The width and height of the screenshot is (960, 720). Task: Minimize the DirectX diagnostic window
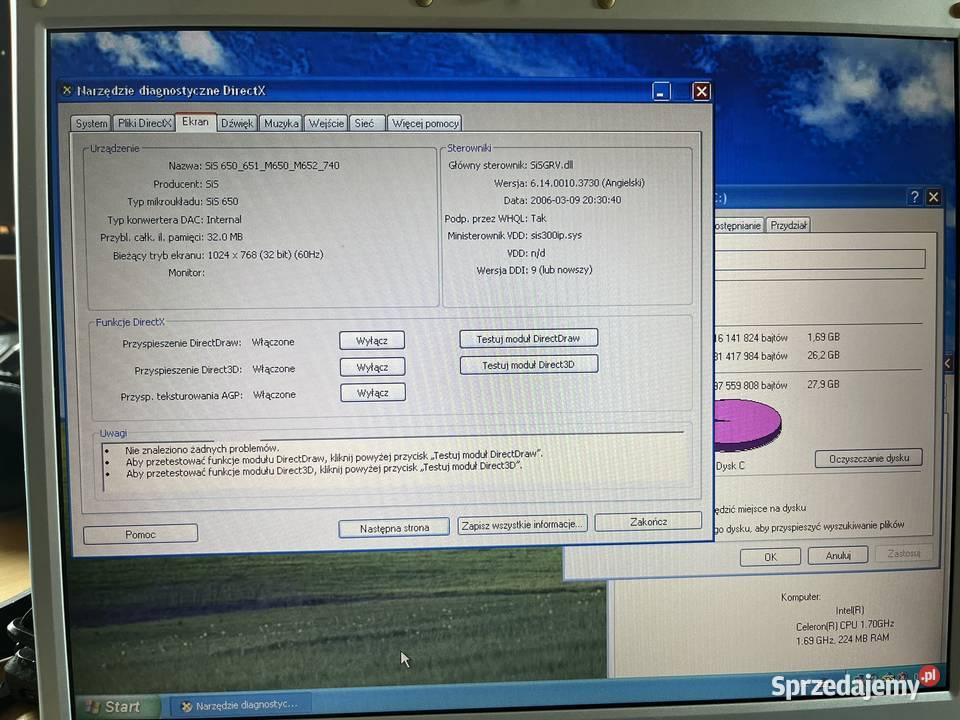661,92
